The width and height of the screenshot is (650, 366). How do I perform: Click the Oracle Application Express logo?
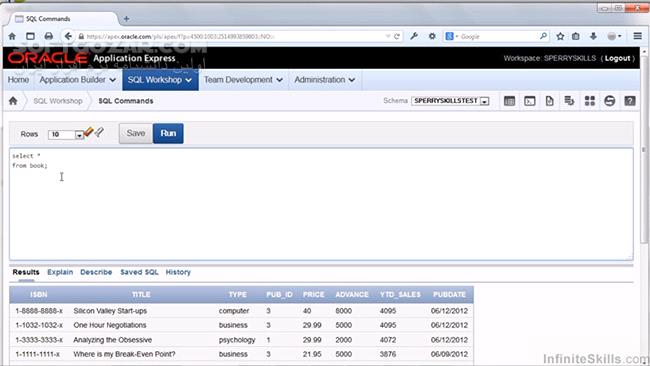92,58
